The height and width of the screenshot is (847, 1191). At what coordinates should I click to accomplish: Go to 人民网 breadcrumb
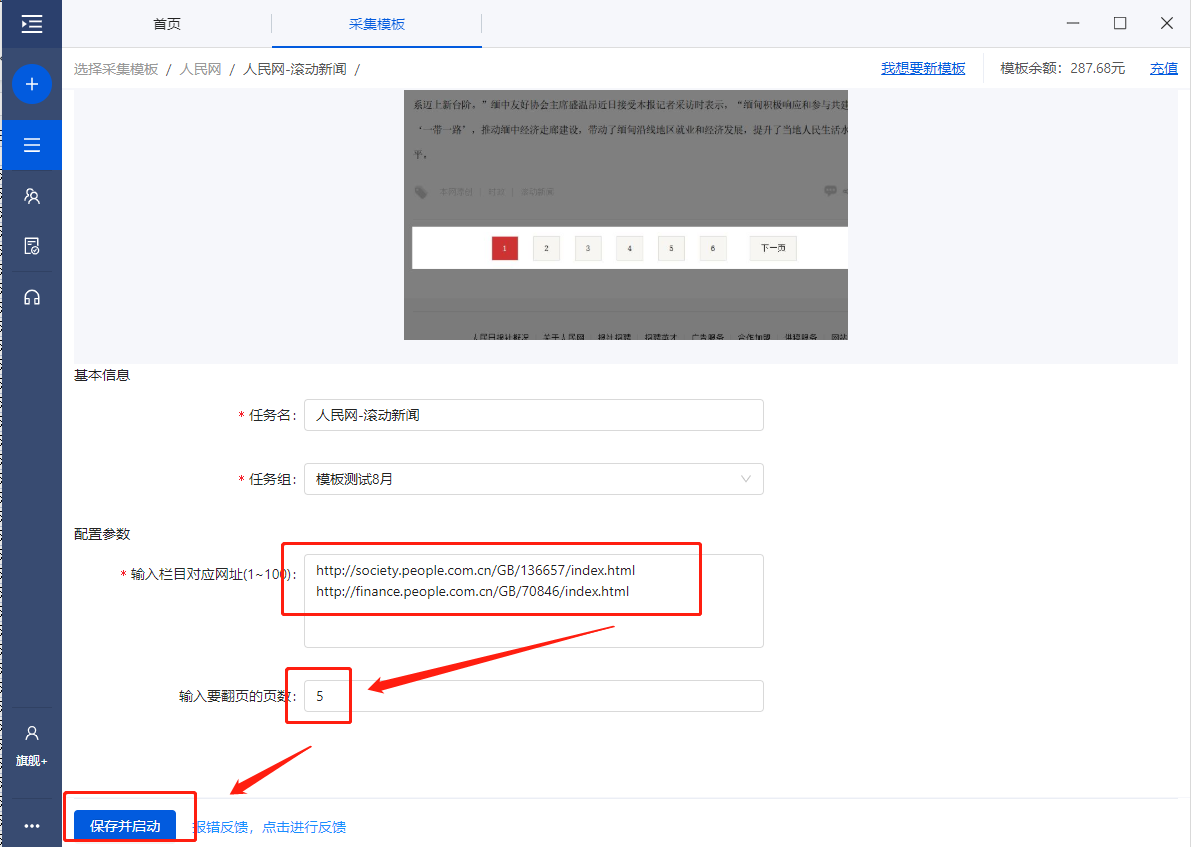201,69
